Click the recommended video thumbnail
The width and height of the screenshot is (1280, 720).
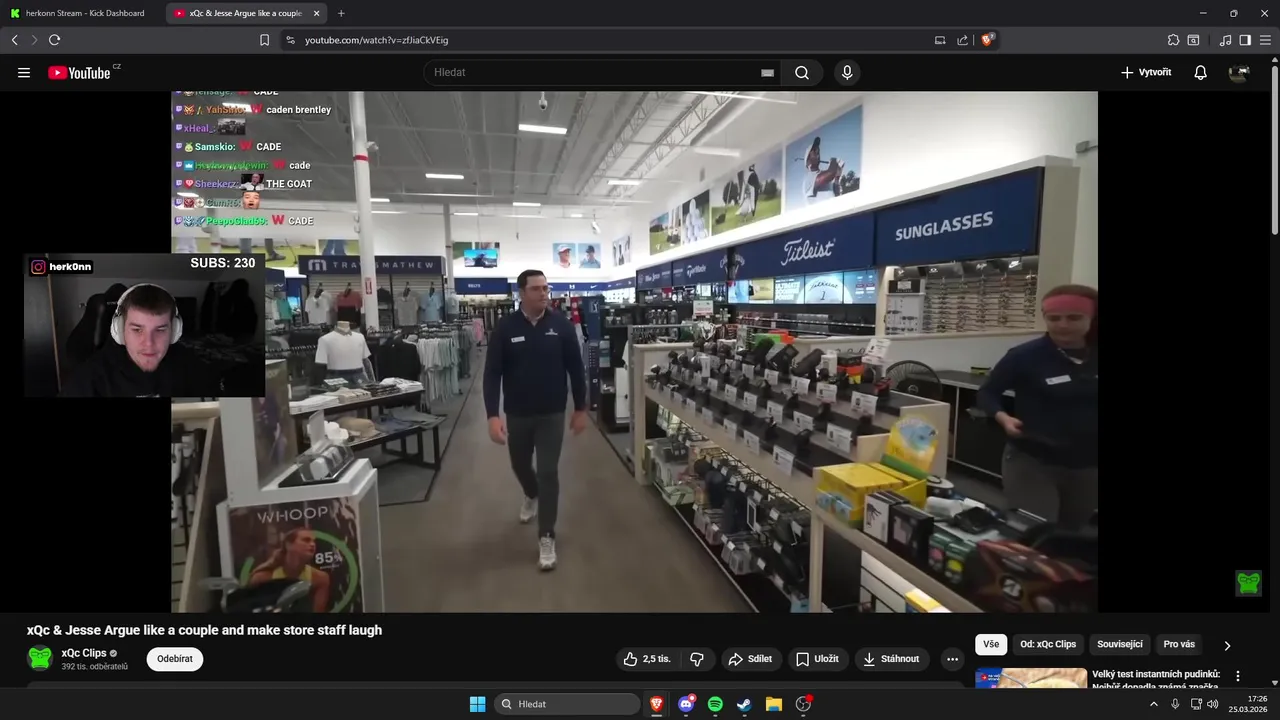pos(1031,678)
